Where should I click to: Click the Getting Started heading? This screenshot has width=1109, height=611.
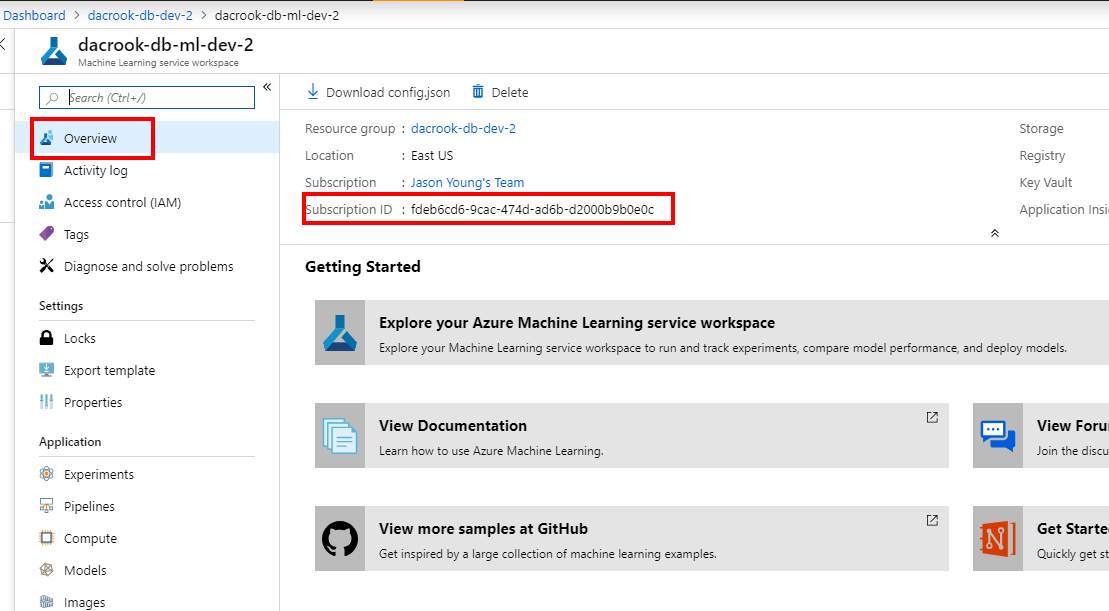tap(363, 267)
